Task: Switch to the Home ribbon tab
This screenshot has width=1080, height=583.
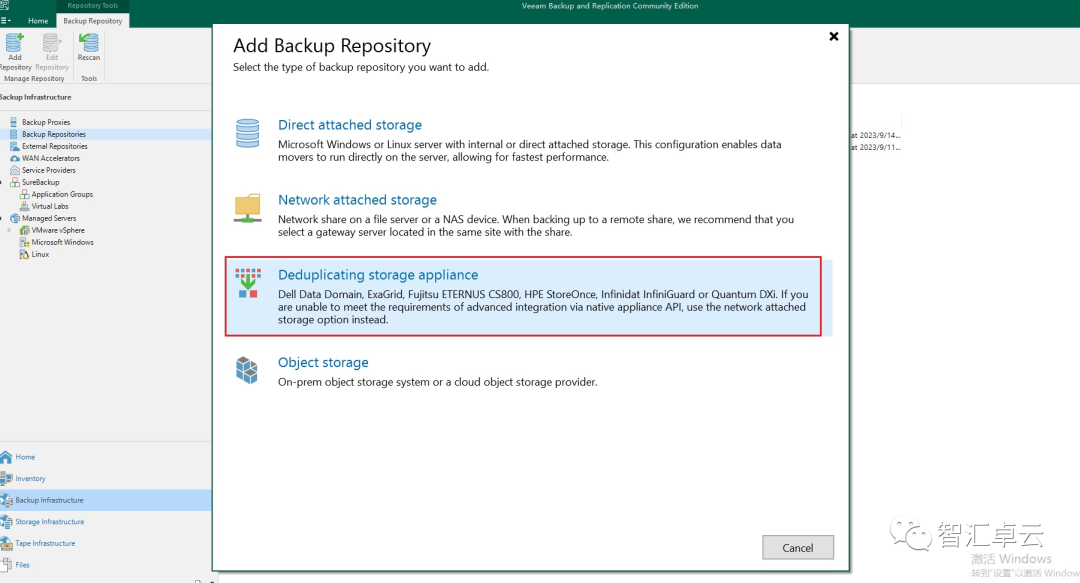Action: 37,20
